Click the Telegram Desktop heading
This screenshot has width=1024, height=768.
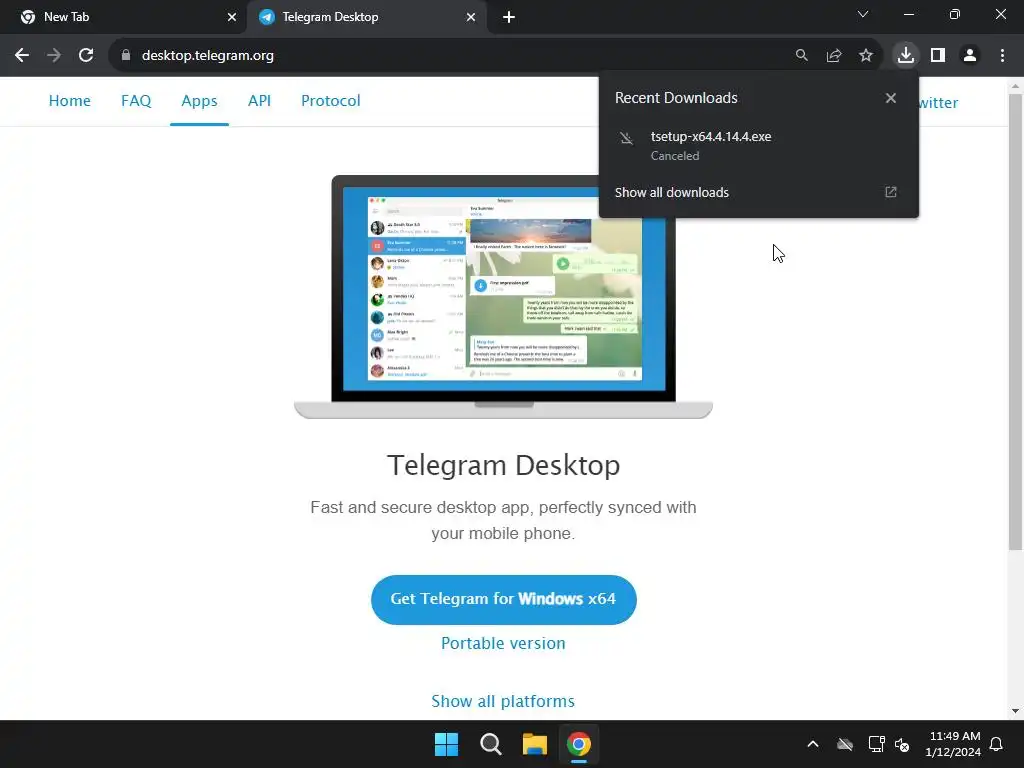coord(504,466)
